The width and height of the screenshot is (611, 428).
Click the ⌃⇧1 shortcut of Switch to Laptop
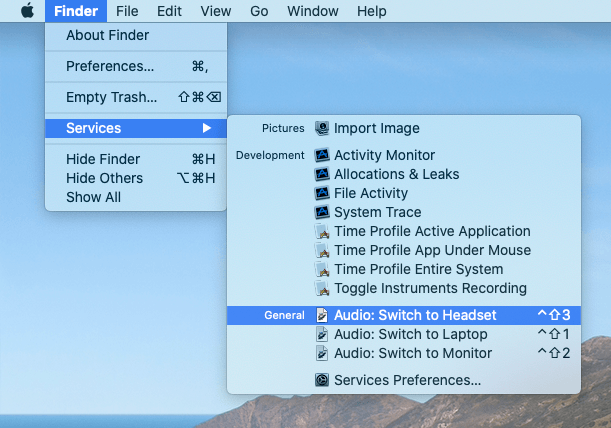coord(554,334)
